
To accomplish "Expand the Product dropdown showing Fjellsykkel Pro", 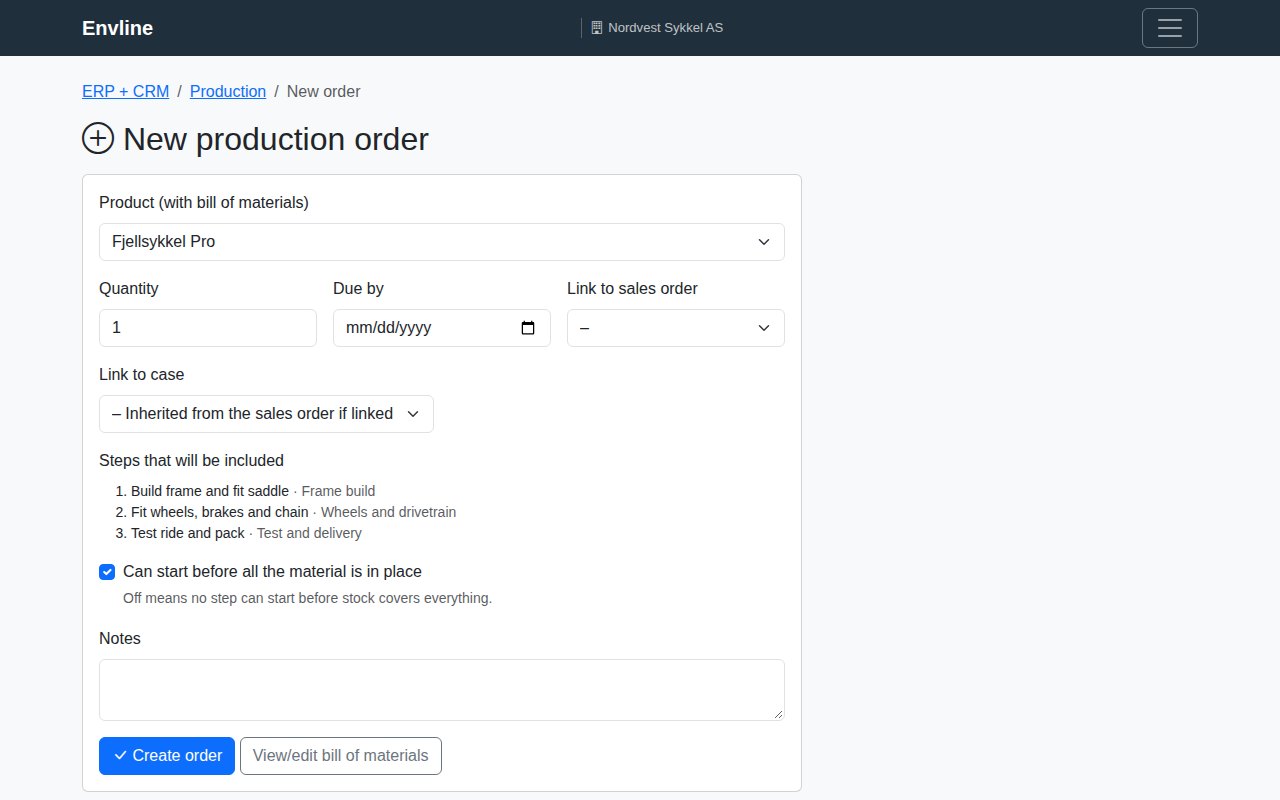I will [x=442, y=242].
